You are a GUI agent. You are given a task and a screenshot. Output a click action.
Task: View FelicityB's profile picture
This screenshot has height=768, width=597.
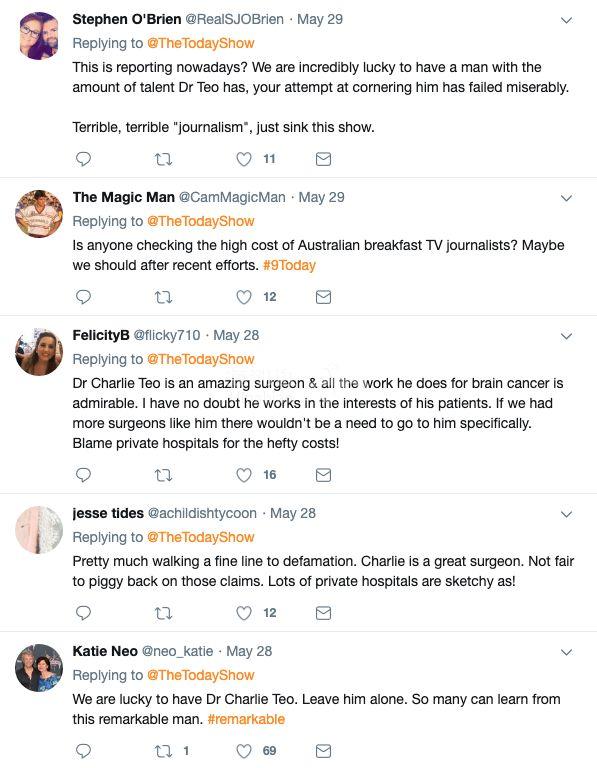(x=39, y=352)
